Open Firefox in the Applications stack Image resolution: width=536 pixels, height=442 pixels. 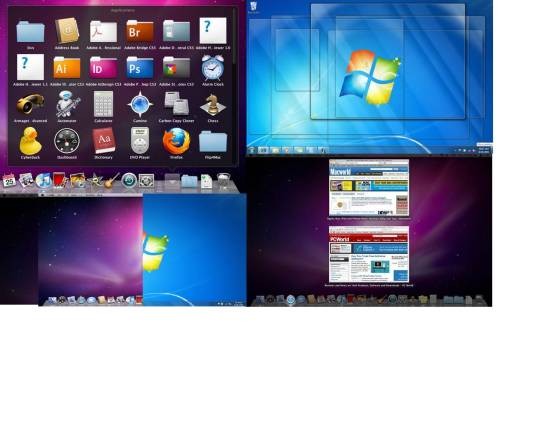point(176,141)
